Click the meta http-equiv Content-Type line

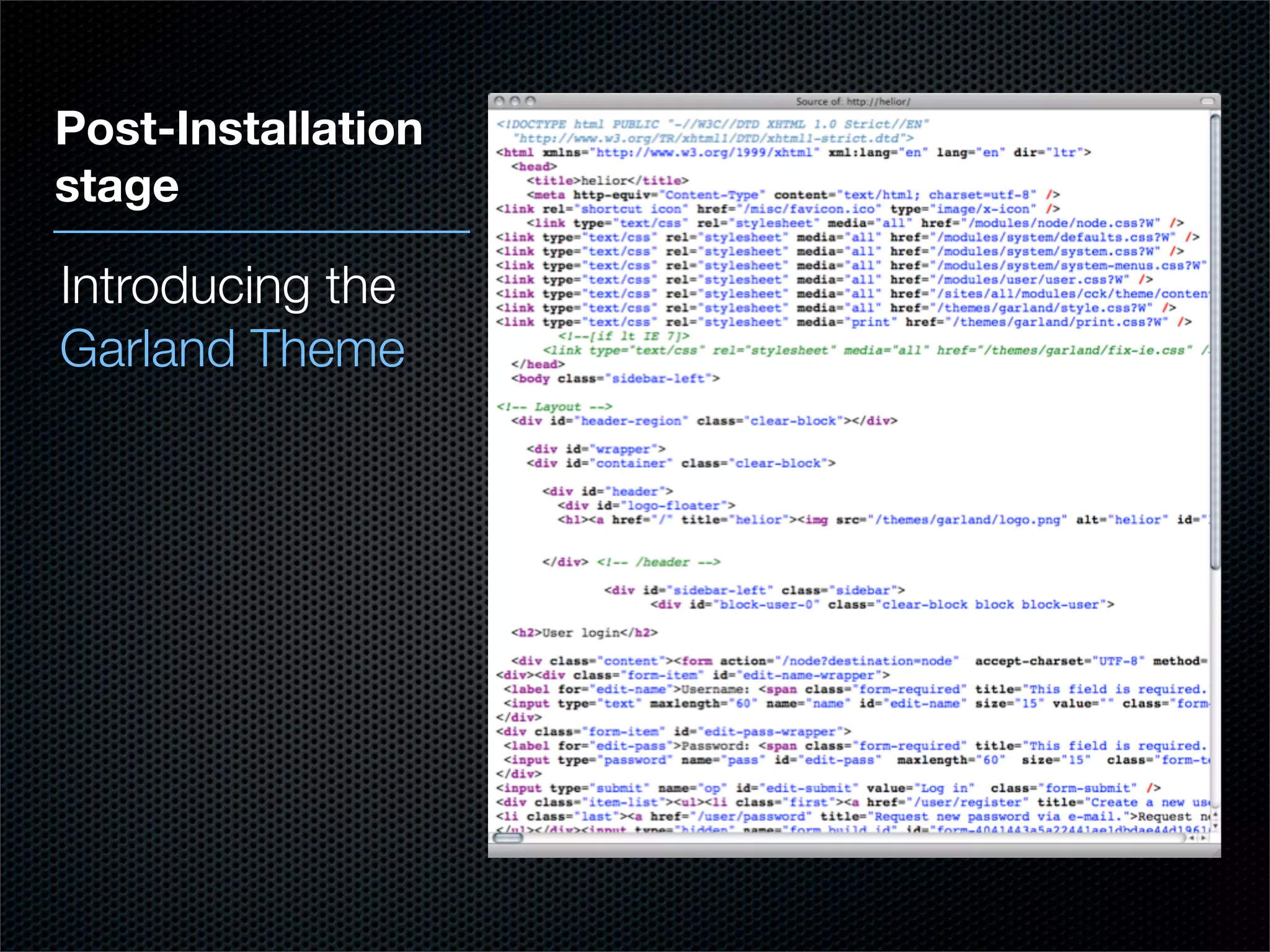pyautogui.click(x=793, y=195)
